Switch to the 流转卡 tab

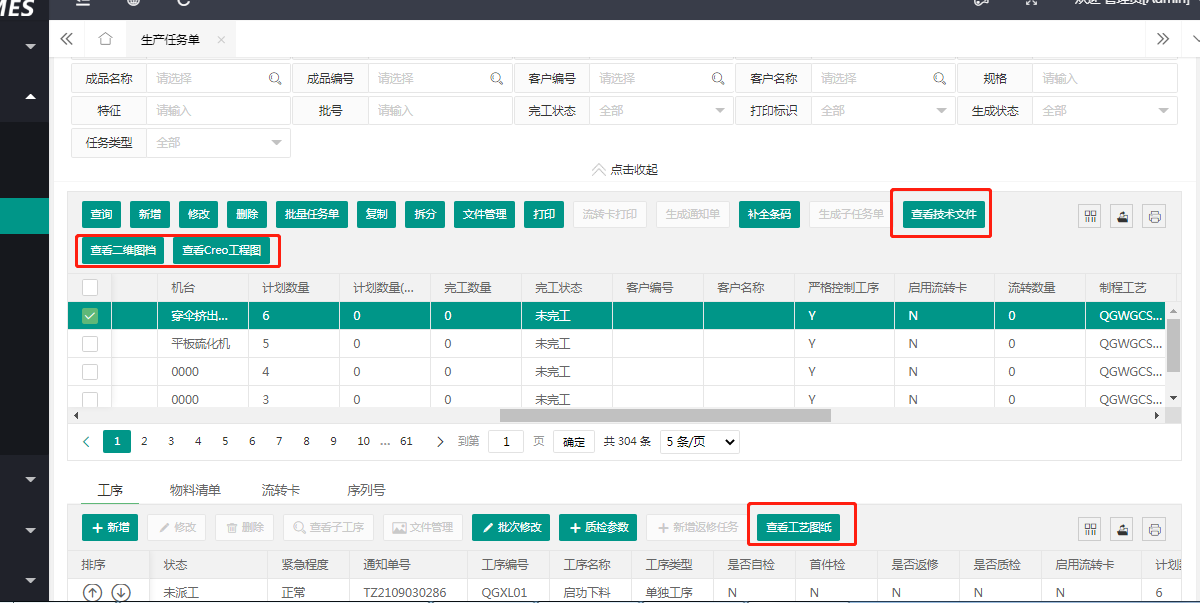click(281, 490)
